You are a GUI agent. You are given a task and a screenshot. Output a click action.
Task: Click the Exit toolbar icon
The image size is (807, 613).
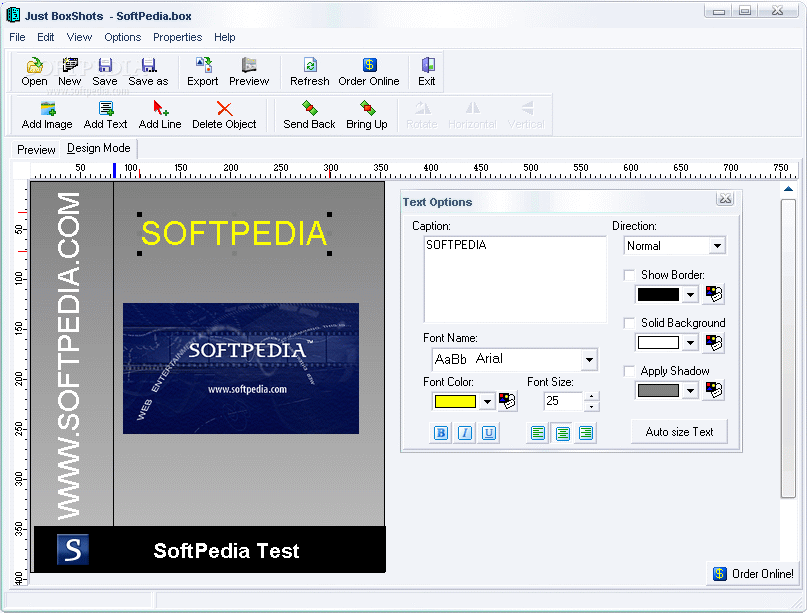point(427,72)
